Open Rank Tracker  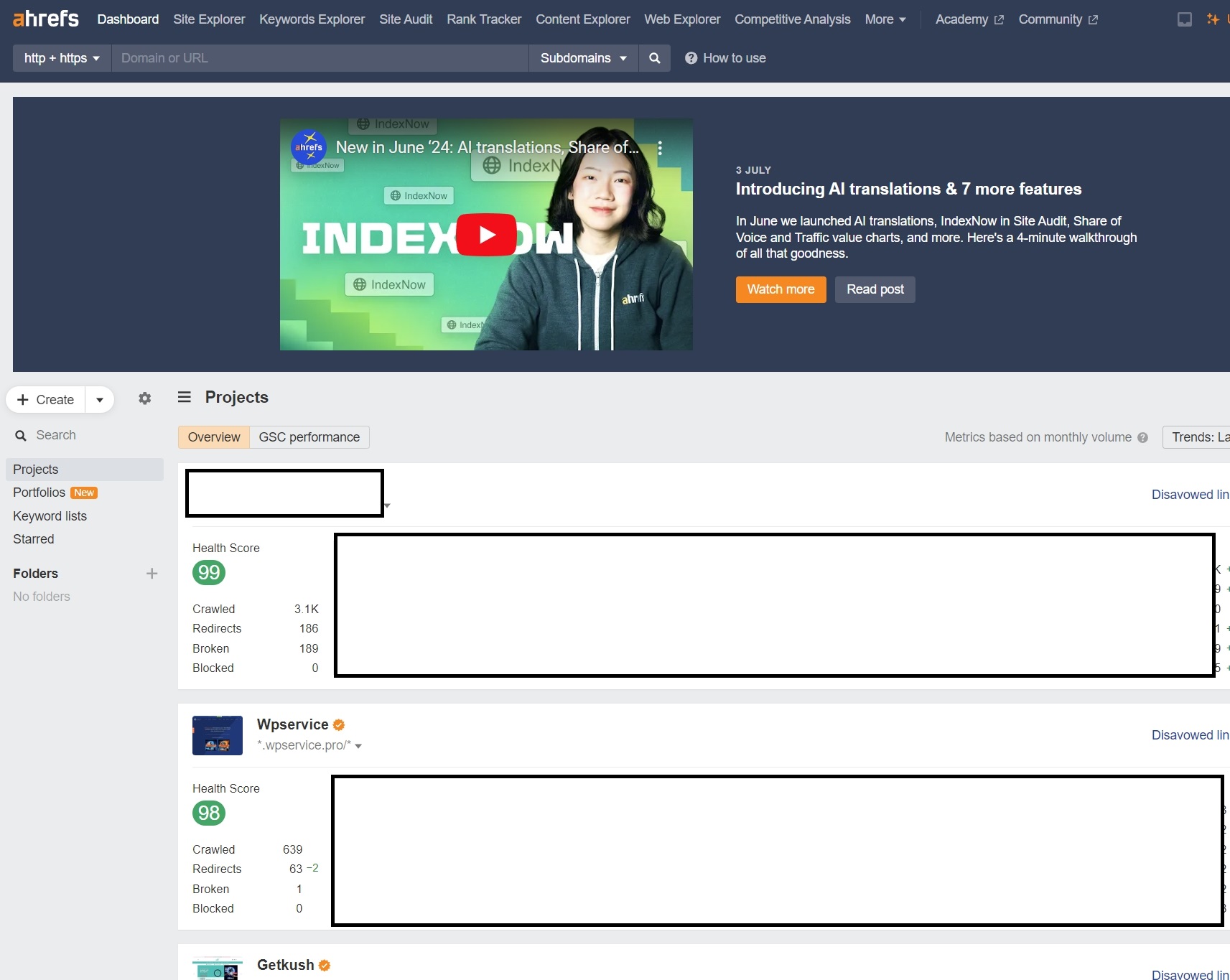pos(484,19)
